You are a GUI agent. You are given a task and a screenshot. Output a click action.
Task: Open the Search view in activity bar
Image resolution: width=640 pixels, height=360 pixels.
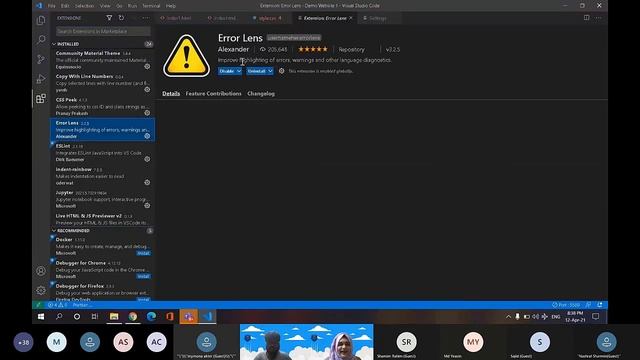(41, 40)
